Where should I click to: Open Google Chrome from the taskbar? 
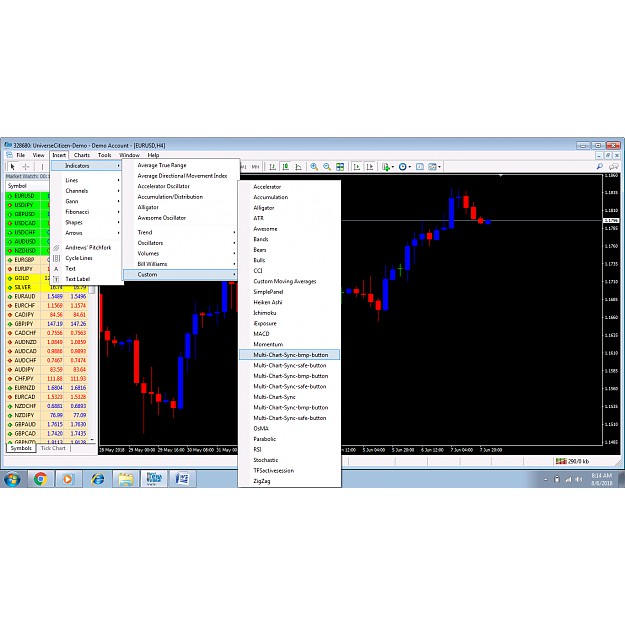[x=40, y=478]
